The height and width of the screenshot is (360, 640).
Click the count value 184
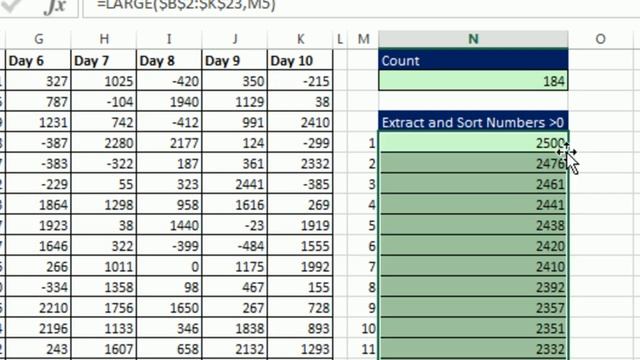click(473, 81)
